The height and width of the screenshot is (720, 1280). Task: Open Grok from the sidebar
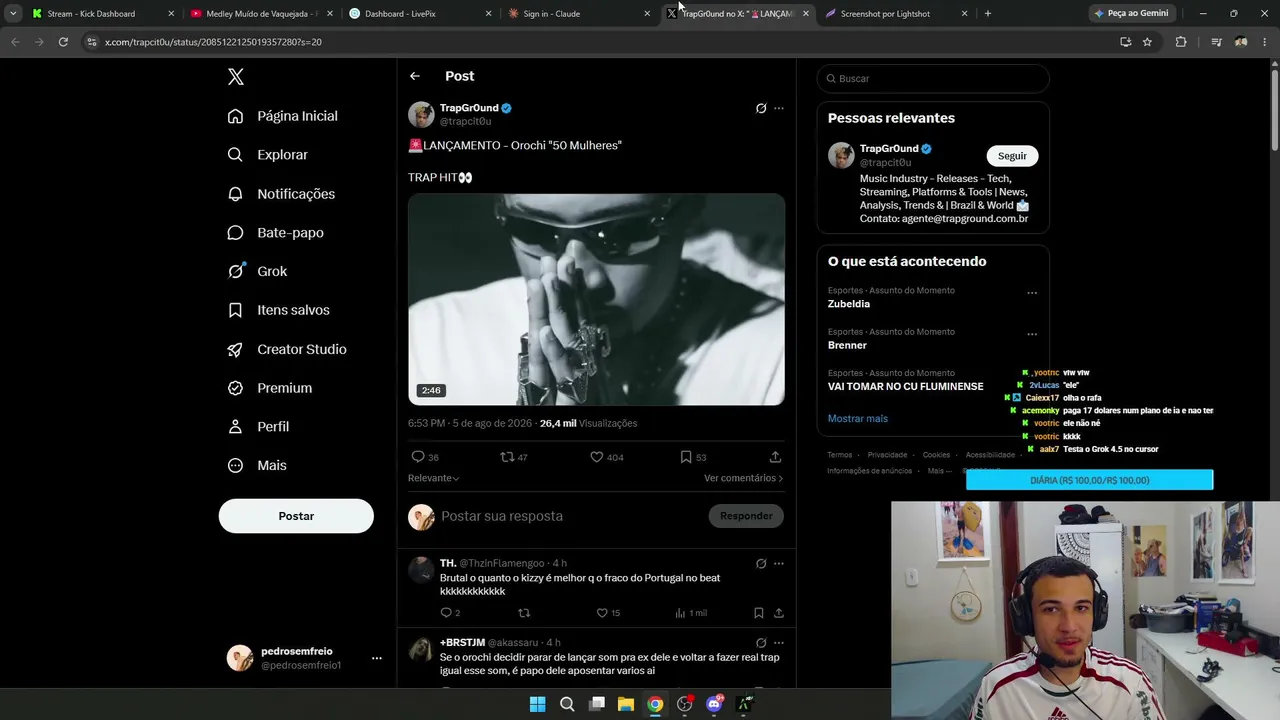click(258, 271)
